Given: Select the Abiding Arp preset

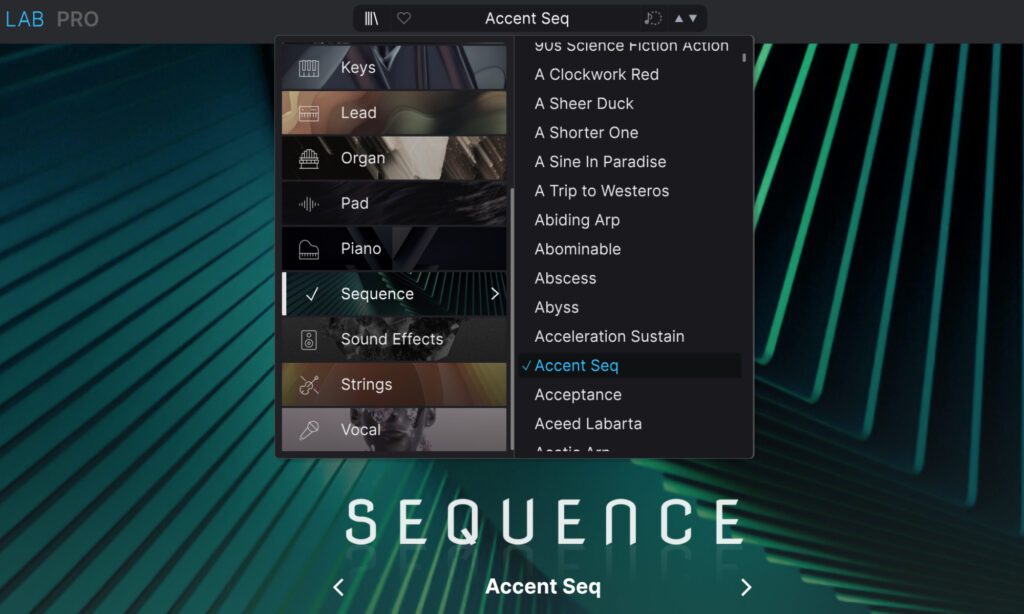Looking at the screenshot, I should [577, 220].
